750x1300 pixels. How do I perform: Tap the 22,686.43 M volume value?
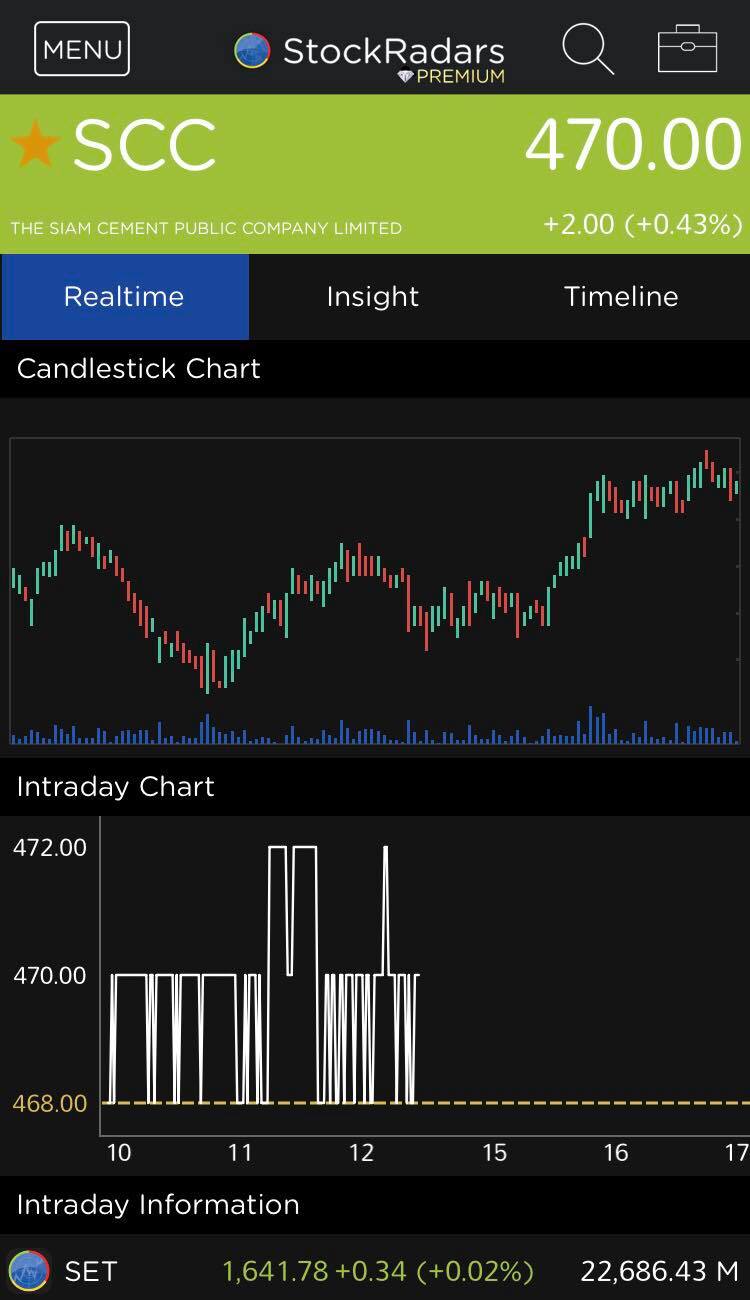click(x=659, y=1271)
